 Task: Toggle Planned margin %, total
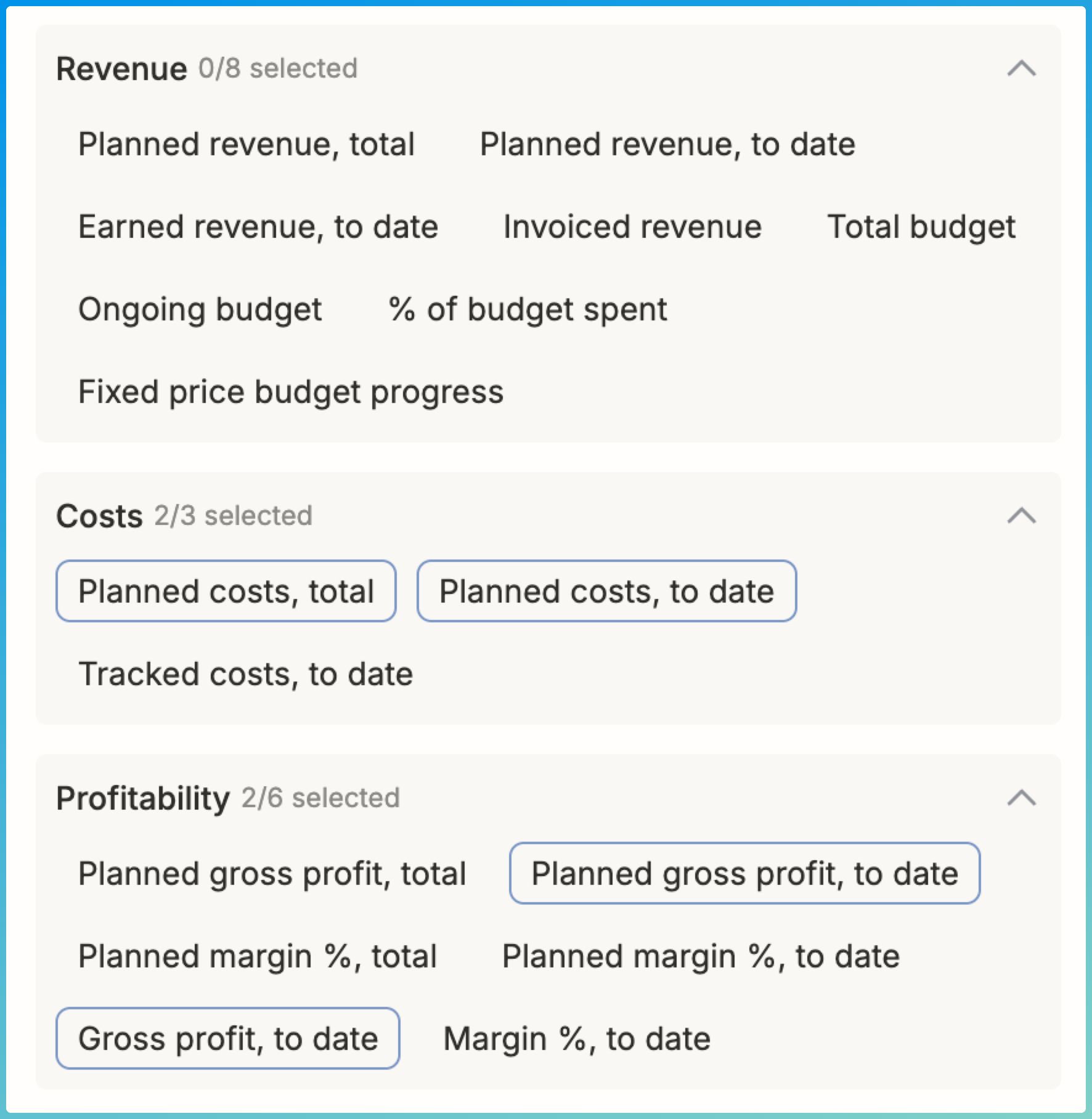pos(258,956)
